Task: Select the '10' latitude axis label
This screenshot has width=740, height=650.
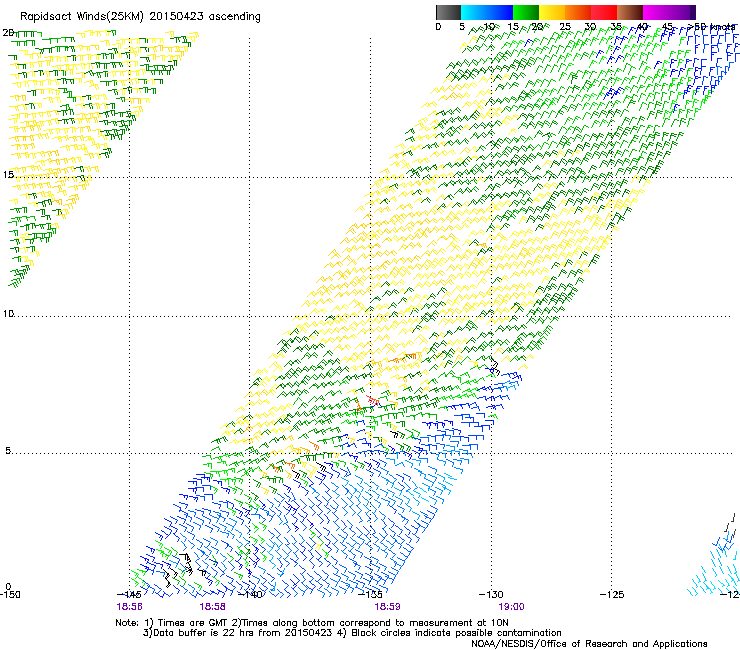Action: coord(8,313)
